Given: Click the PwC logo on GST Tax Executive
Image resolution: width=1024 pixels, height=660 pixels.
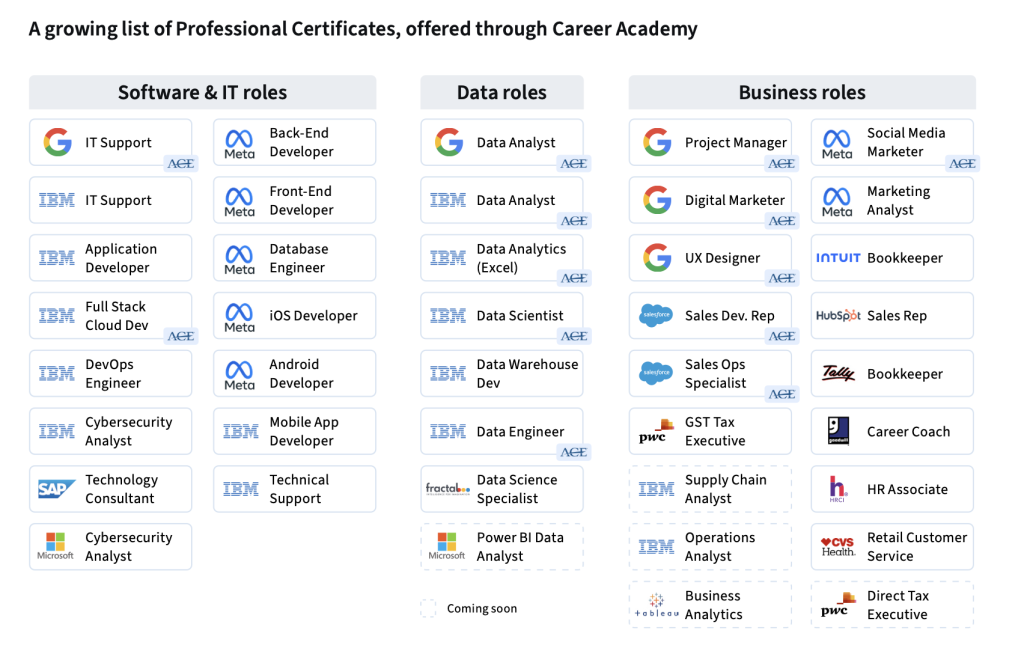Looking at the screenshot, I should pos(655,431).
